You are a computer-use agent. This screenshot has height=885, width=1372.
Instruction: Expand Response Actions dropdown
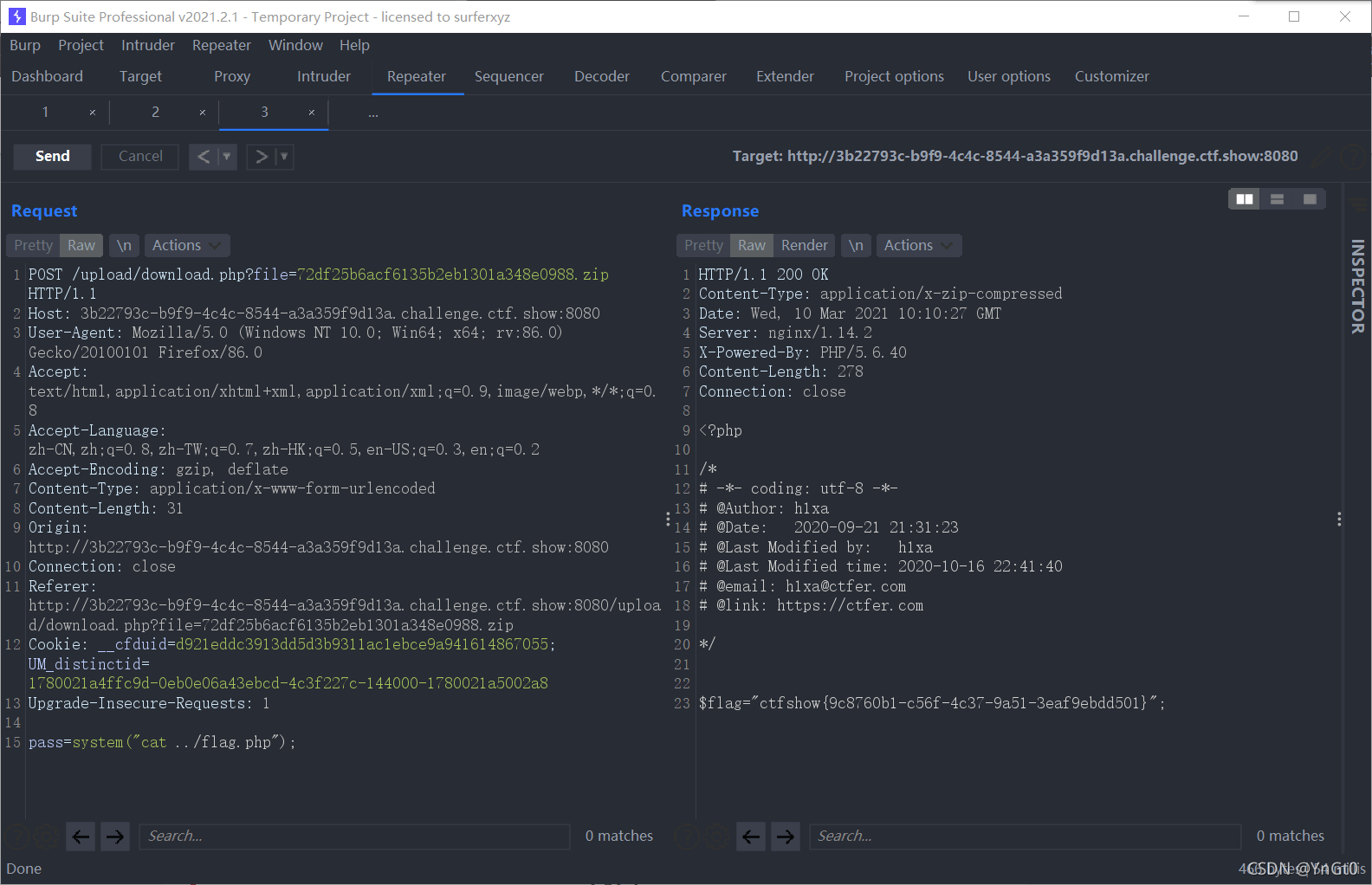pos(919,245)
